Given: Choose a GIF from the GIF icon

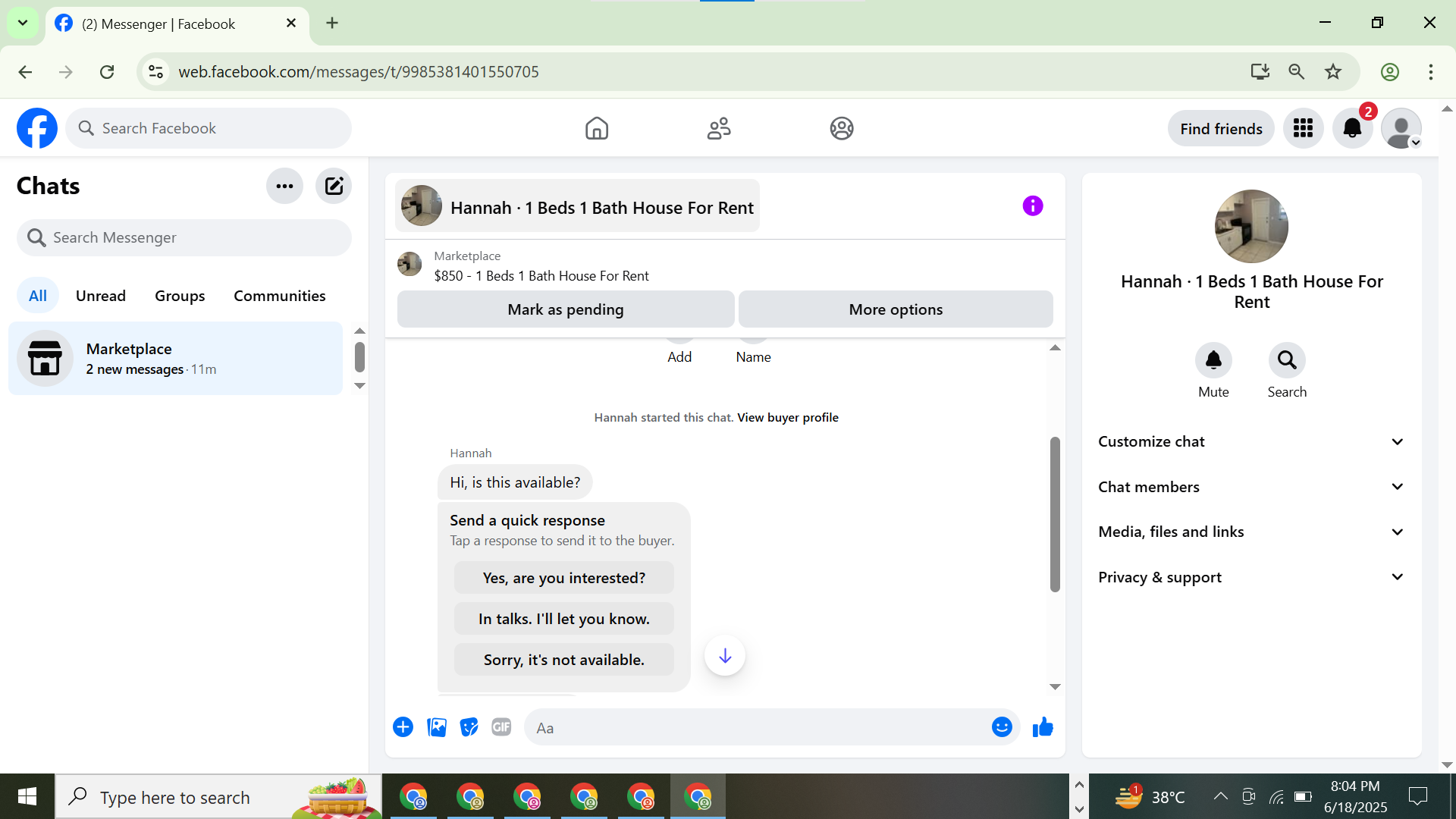Looking at the screenshot, I should point(501,727).
